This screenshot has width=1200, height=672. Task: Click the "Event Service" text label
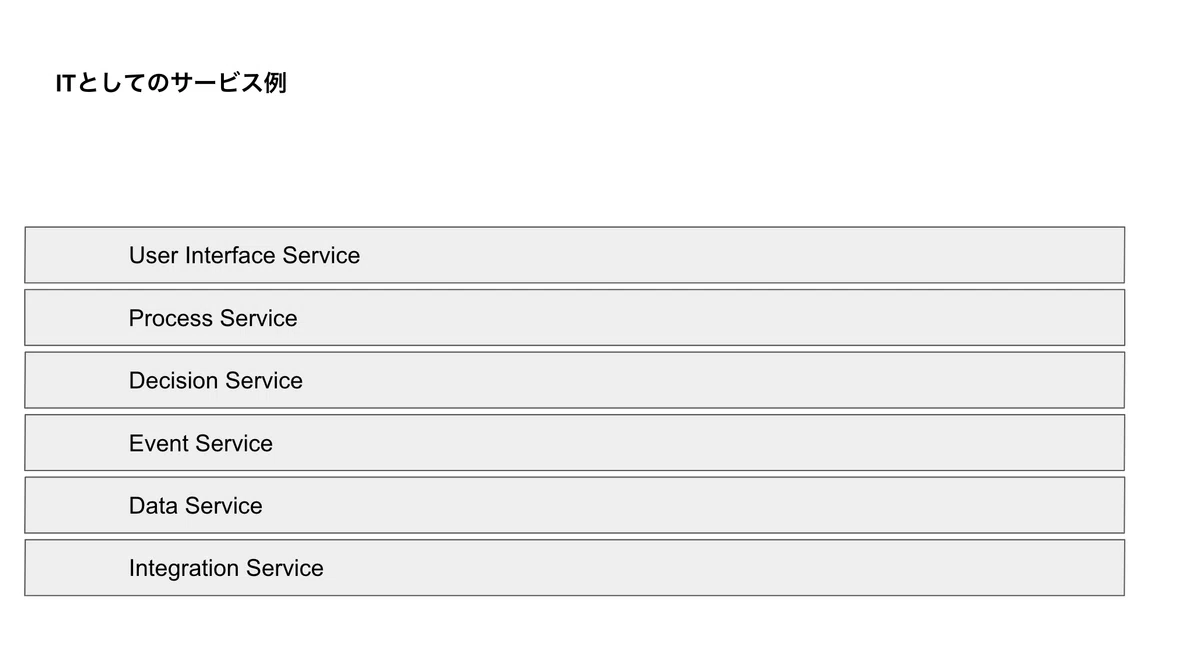(201, 443)
